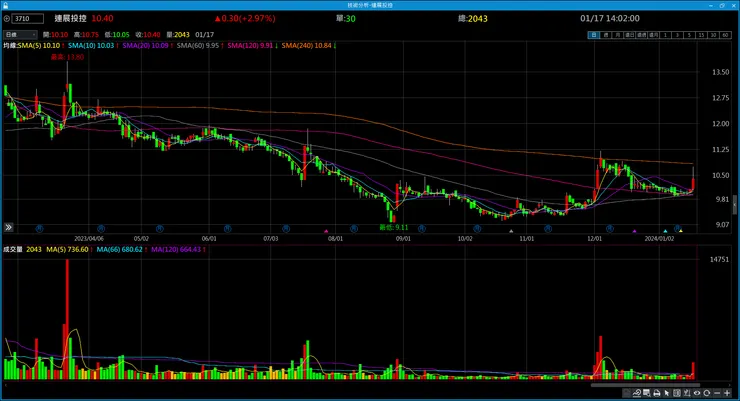Click the highest price label in red

[x=67, y=57]
